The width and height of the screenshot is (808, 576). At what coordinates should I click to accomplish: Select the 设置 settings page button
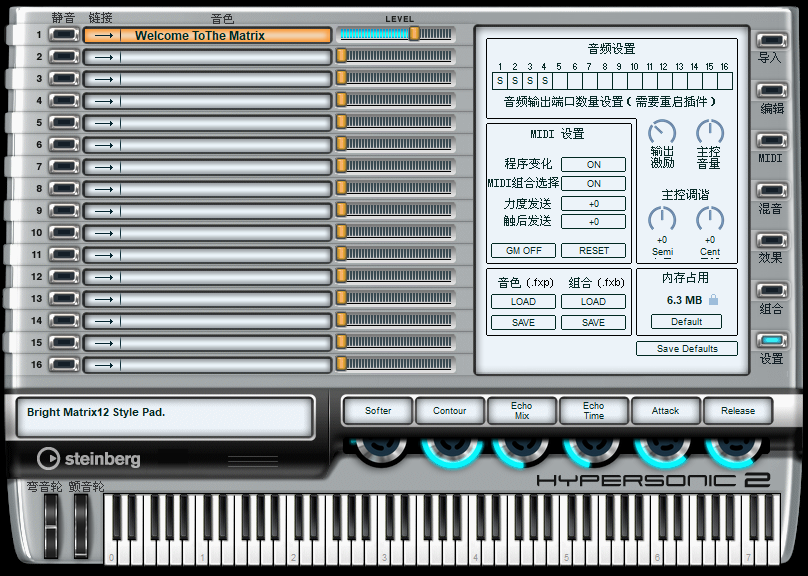pos(771,340)
